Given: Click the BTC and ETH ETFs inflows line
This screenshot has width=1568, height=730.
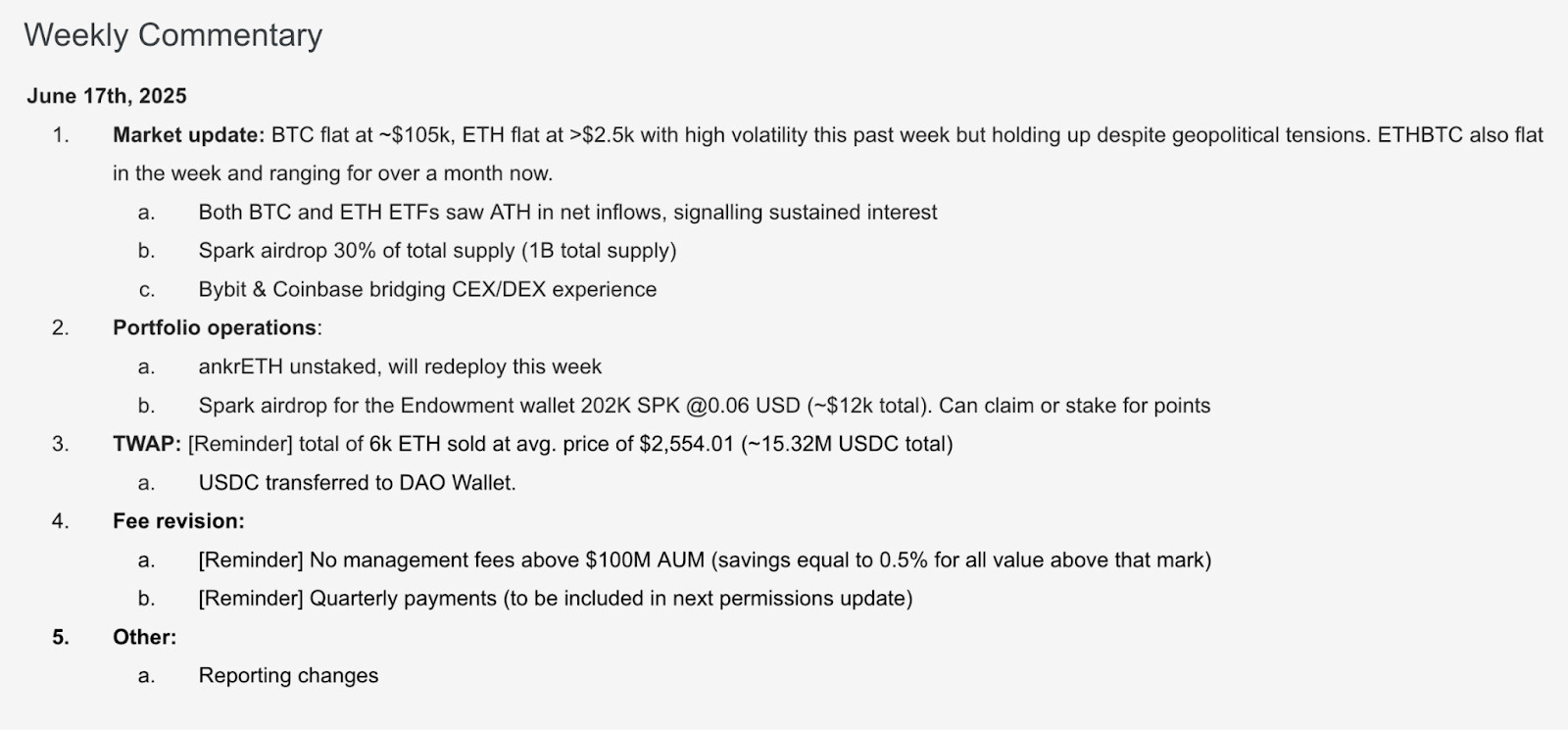Looking at the screenshot, I should [x=567, y=213].
